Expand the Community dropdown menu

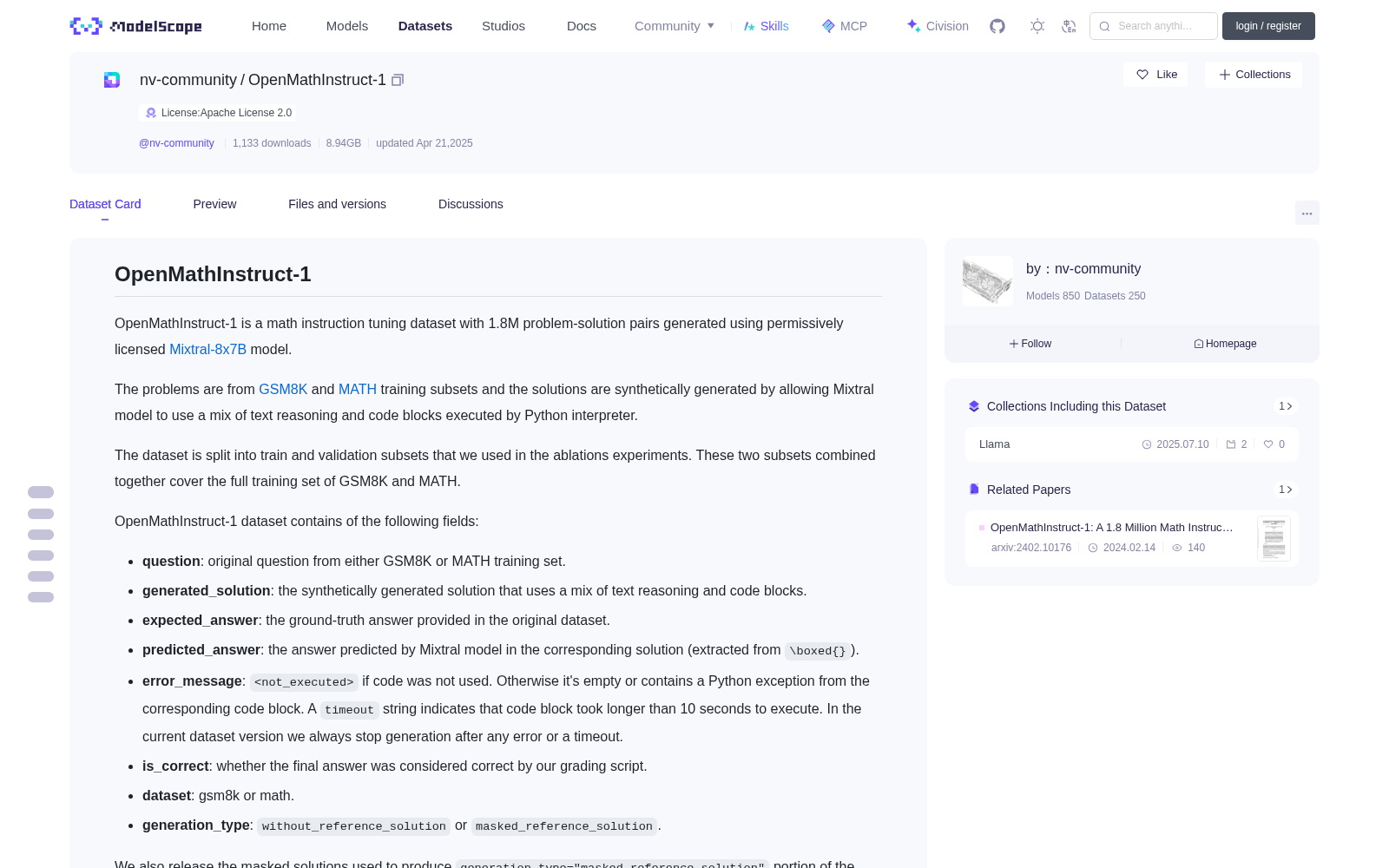(675, 26)
